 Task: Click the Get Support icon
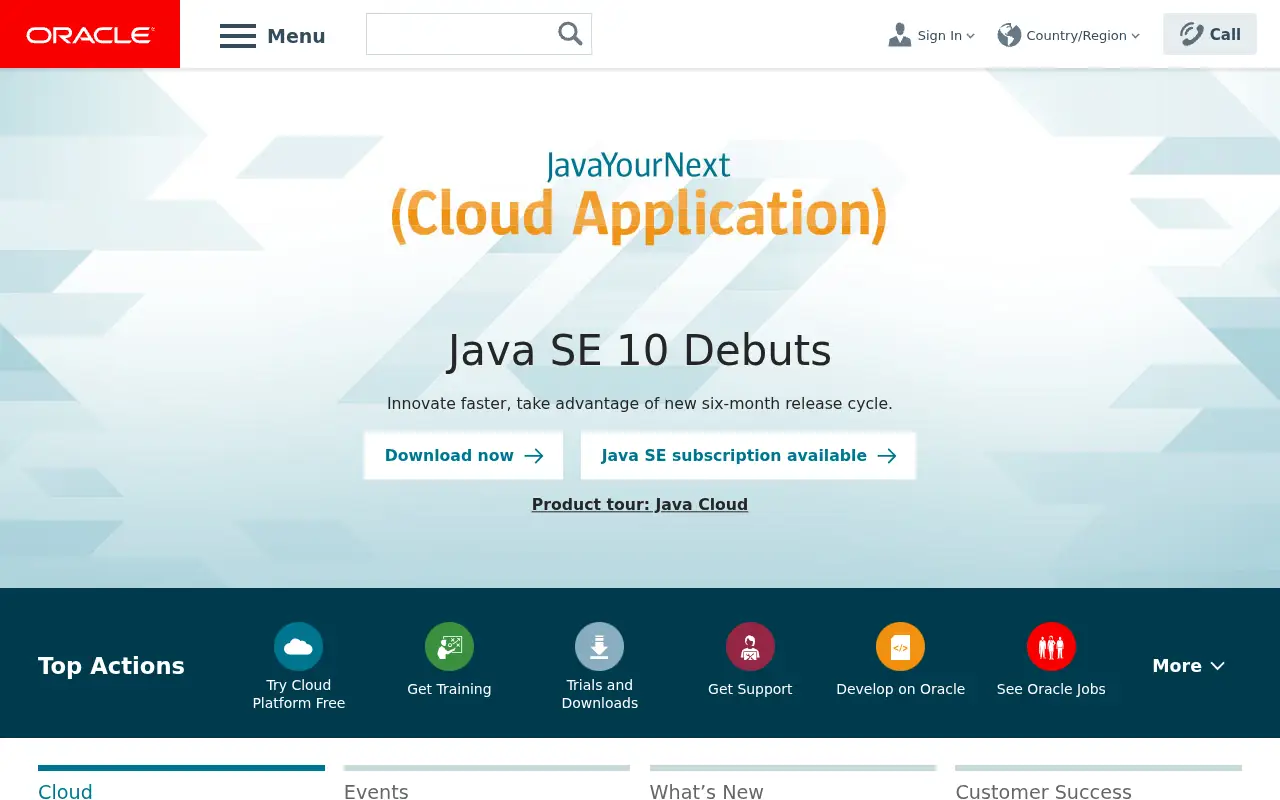click(750, 646)
